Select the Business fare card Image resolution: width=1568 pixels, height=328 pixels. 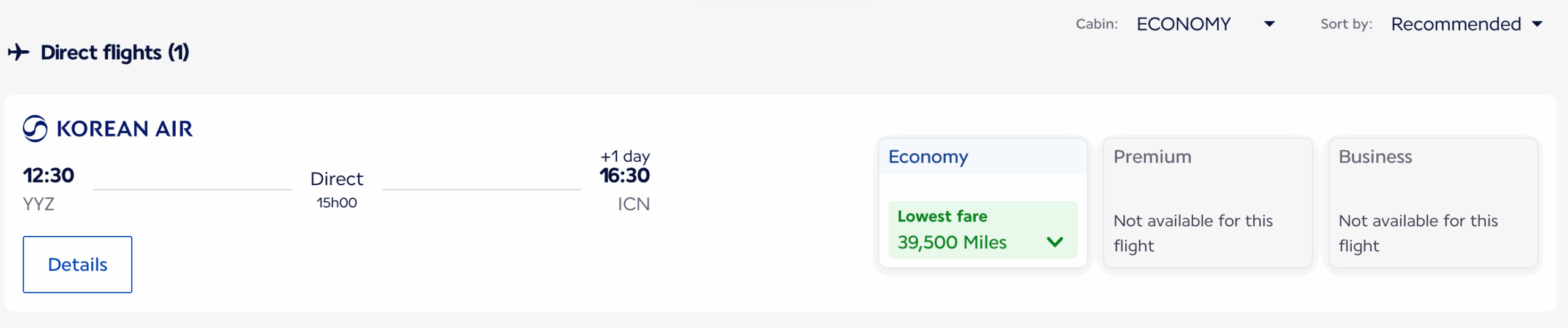1433,202
